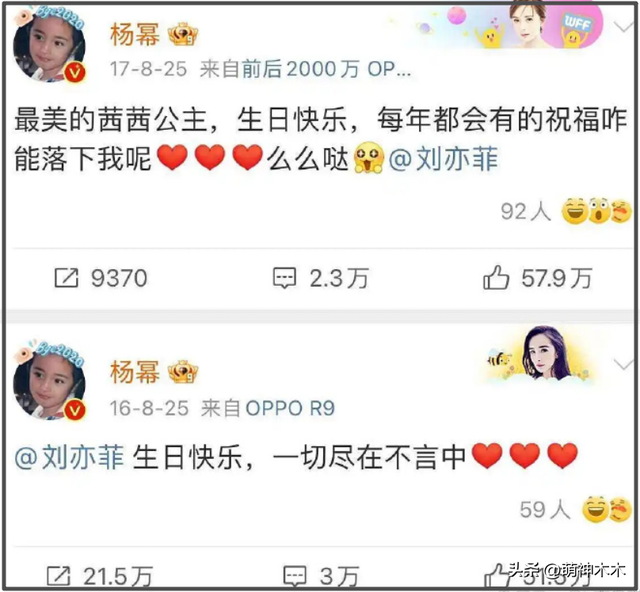View the 59人 emoji reactions
This screenshot has width=640, height=592.
(x=576, y=509)
